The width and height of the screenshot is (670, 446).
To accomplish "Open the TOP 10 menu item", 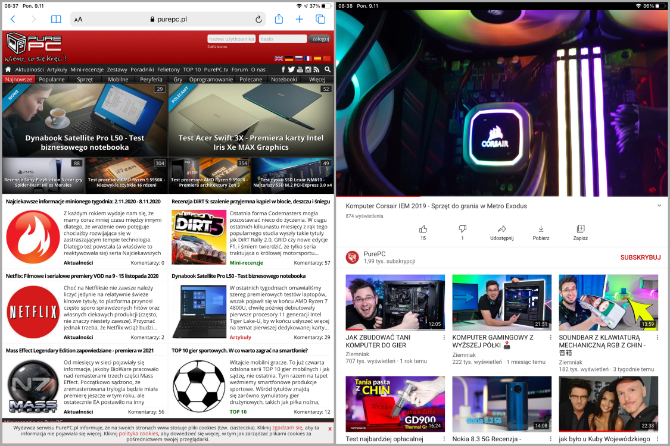I will 192,70.
